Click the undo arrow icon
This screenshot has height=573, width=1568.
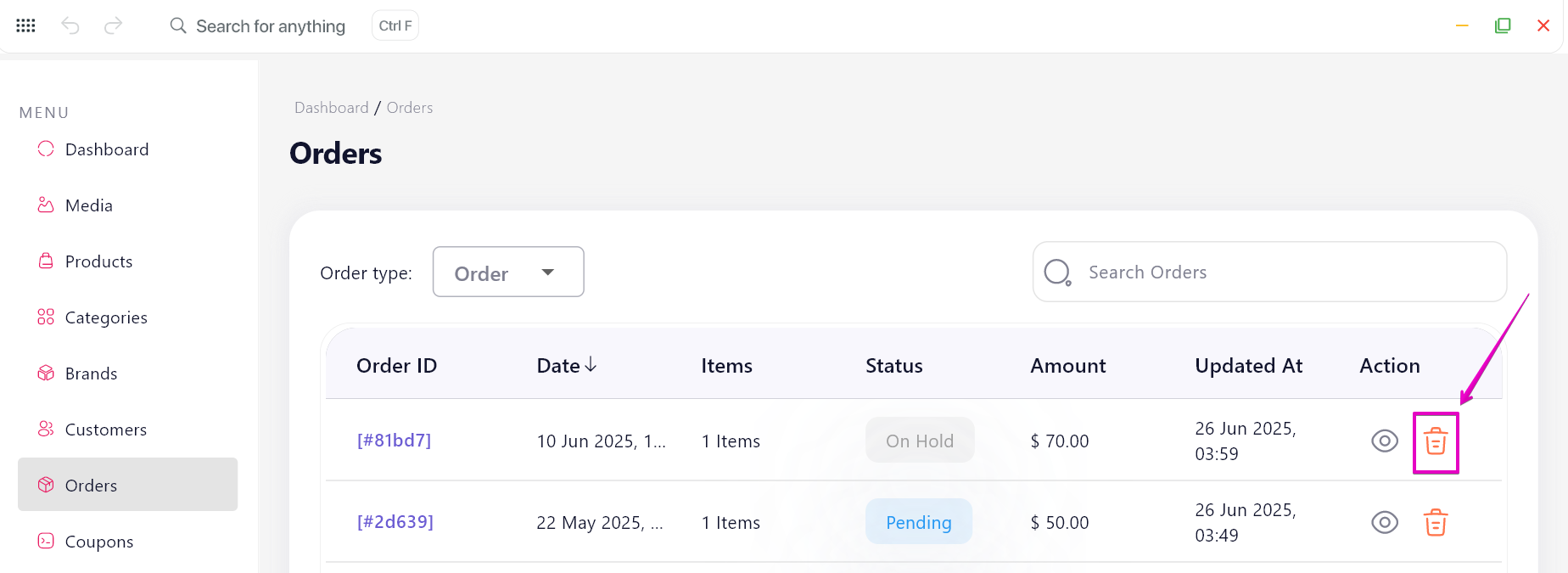click(x=70, y=26)
